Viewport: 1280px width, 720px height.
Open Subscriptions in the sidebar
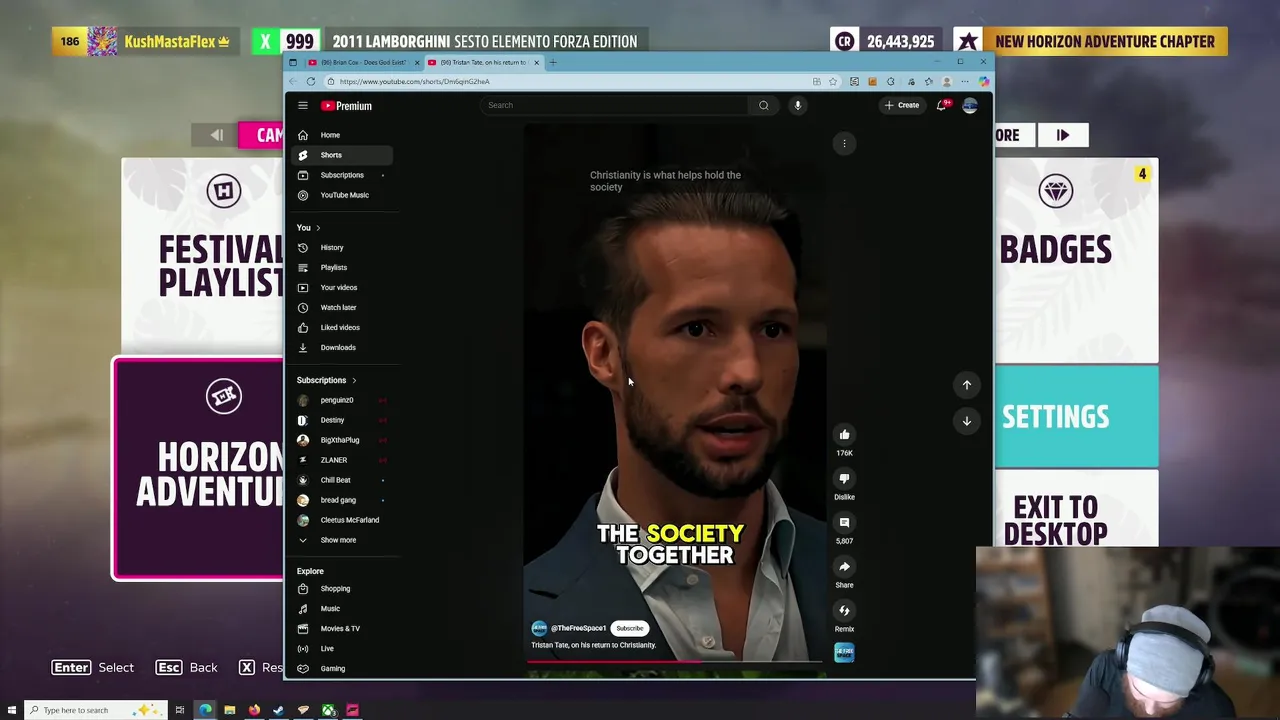(x=344, y=175)
